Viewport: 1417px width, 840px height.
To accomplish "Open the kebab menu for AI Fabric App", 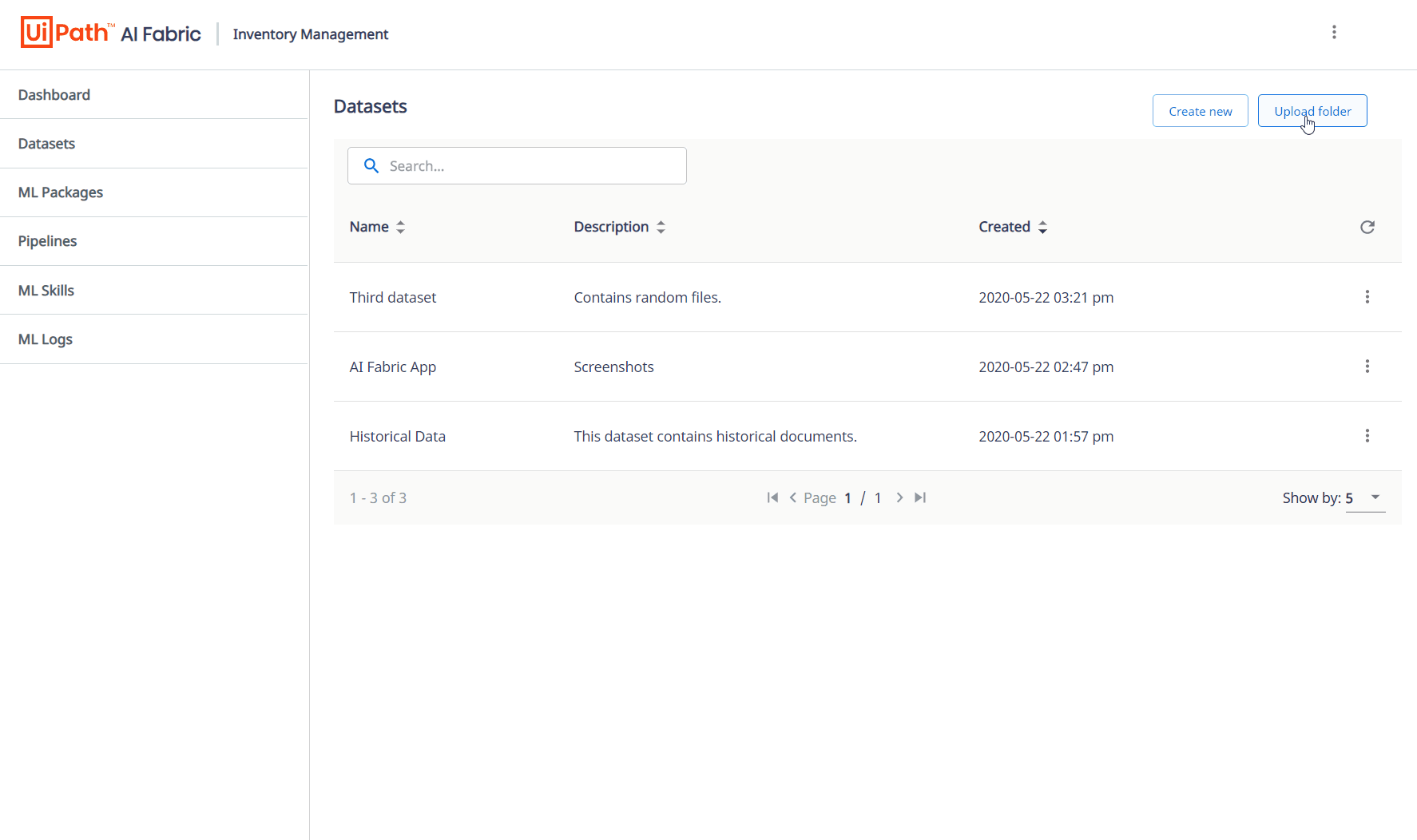I will 1367,366.
